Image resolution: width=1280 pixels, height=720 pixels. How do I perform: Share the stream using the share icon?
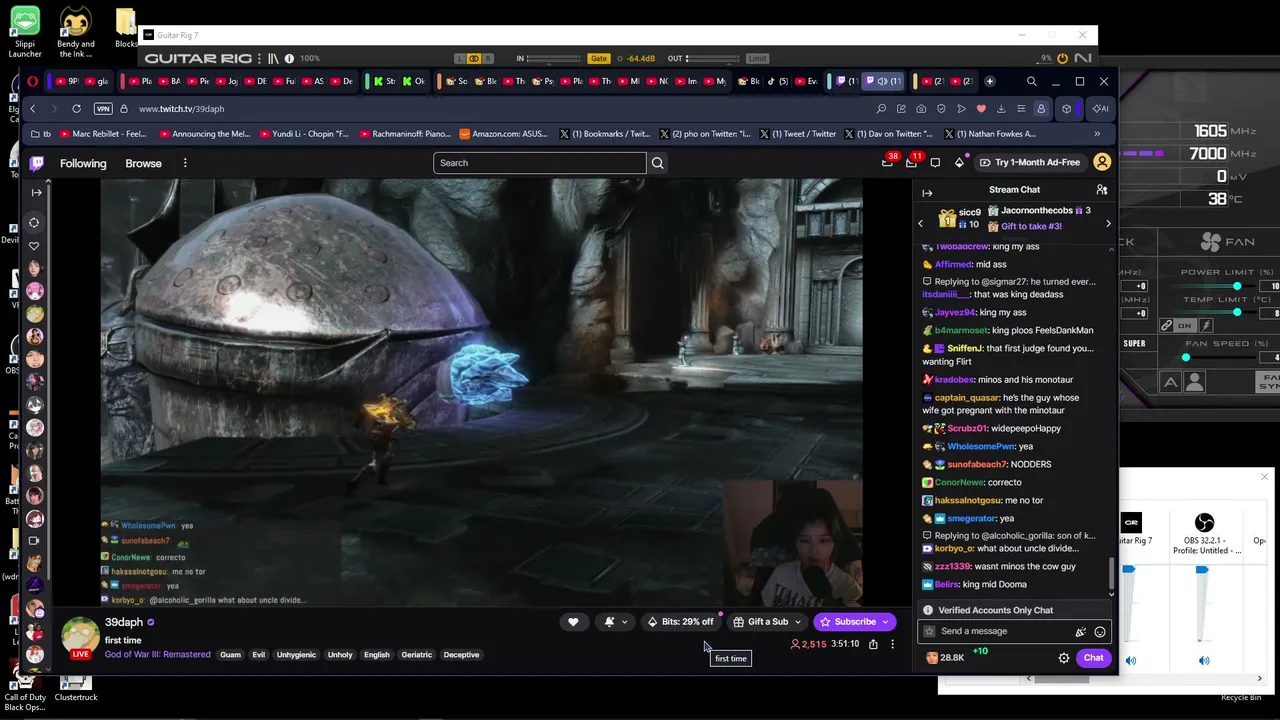point(873,644)
